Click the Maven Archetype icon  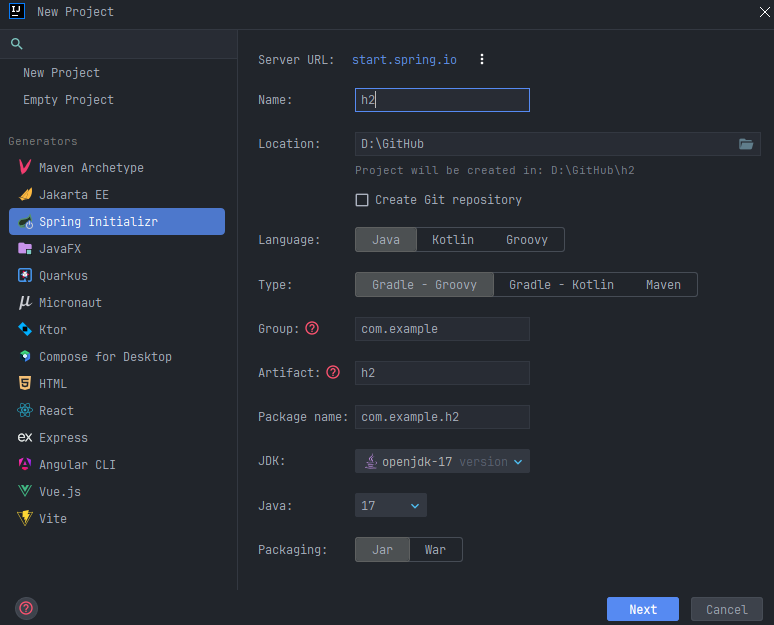pos(25,167)
